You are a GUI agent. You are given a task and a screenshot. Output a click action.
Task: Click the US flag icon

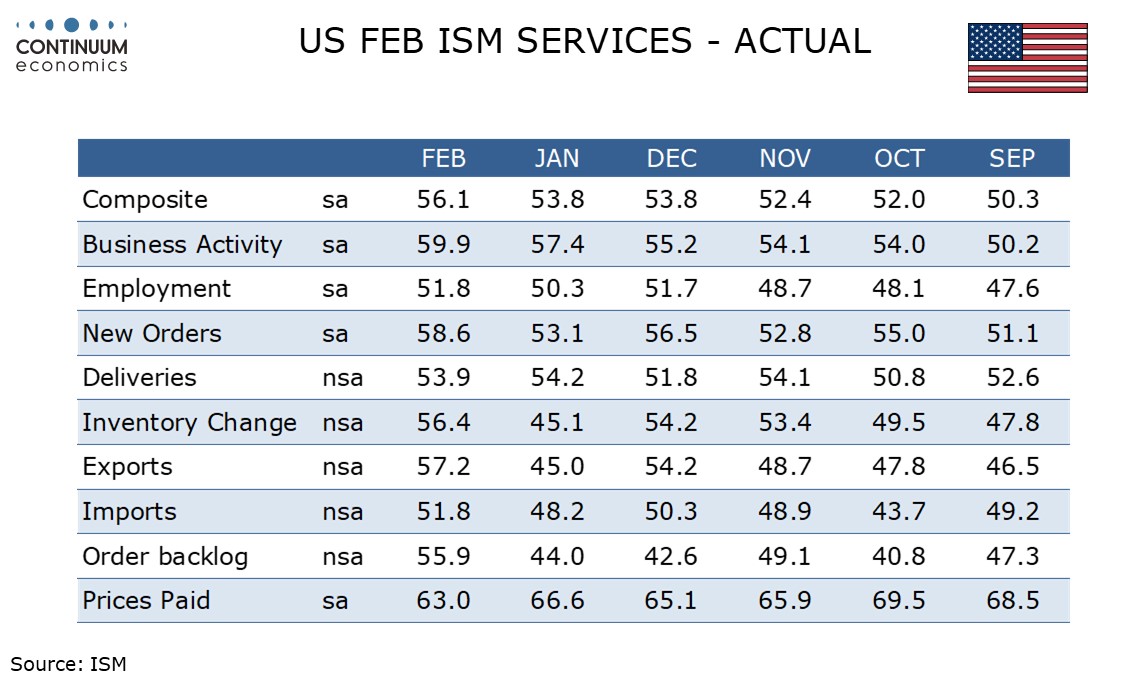(x=1027, y=58)
